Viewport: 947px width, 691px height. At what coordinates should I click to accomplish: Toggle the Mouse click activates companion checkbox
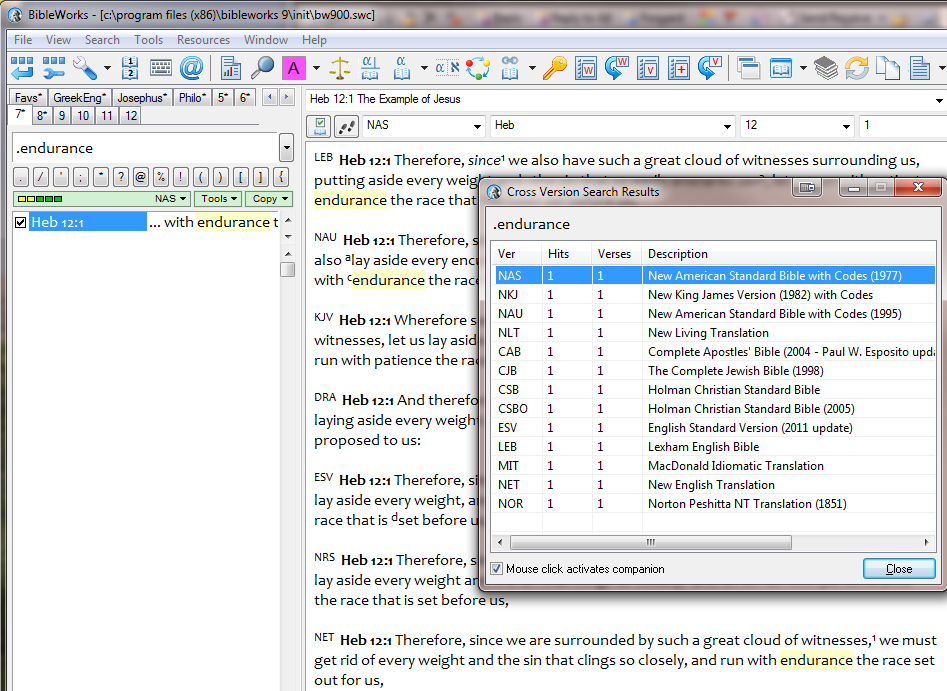click(x=497, y=568)
